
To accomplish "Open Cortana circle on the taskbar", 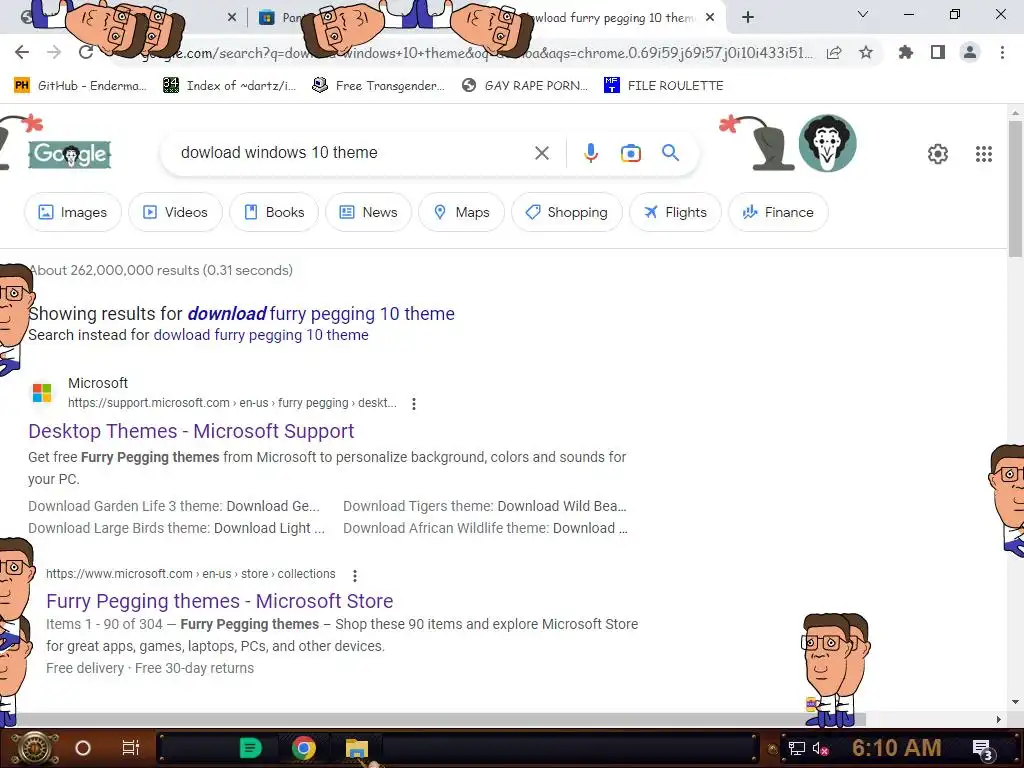I will point(83,748).
